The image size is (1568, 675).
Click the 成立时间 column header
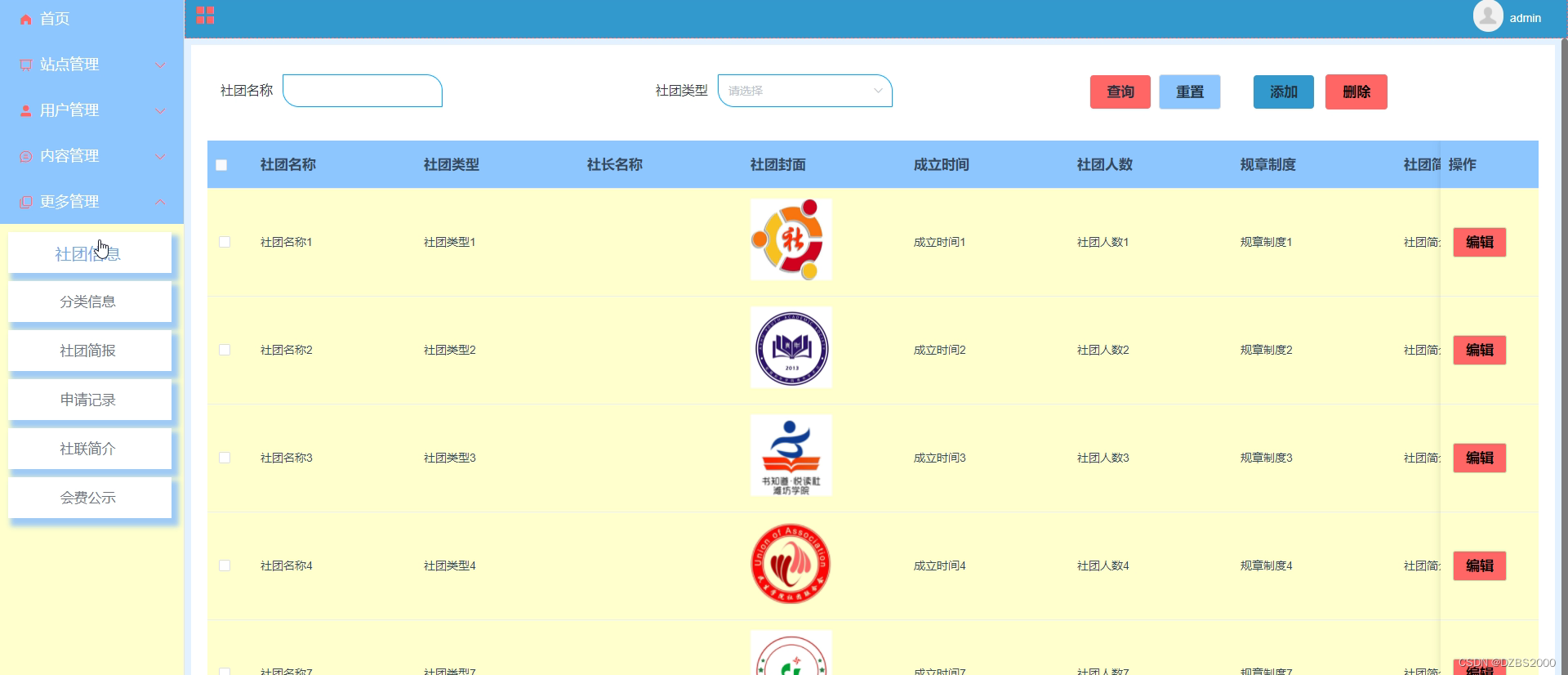(941, 165)
